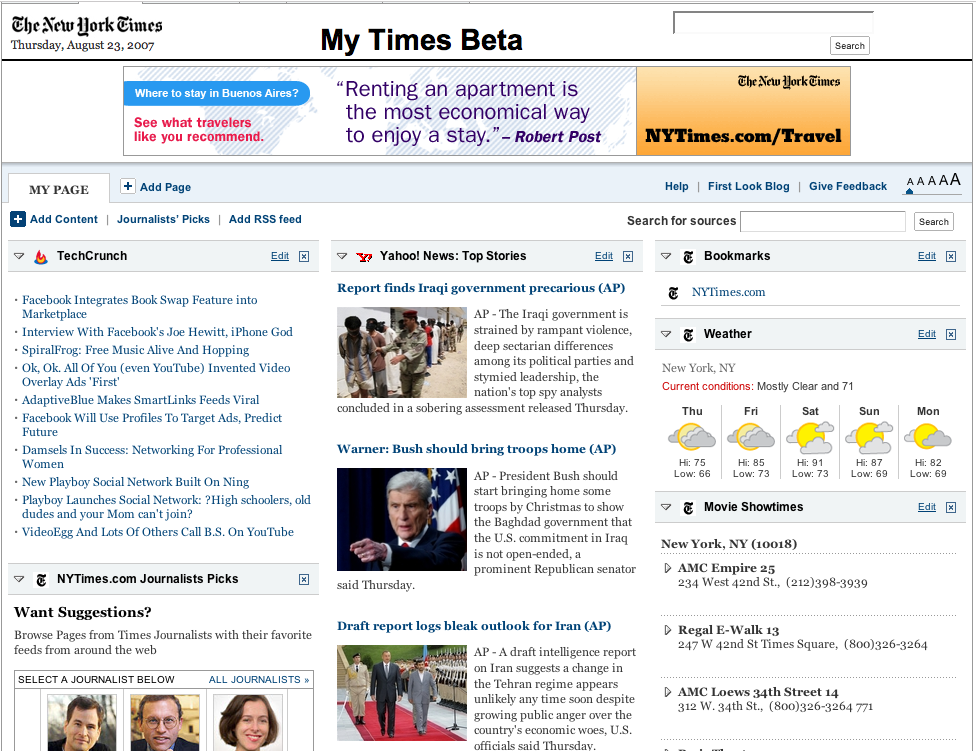Edit the Movie Showtimes widget
The image size is (976, 751).
click(927, 507)
